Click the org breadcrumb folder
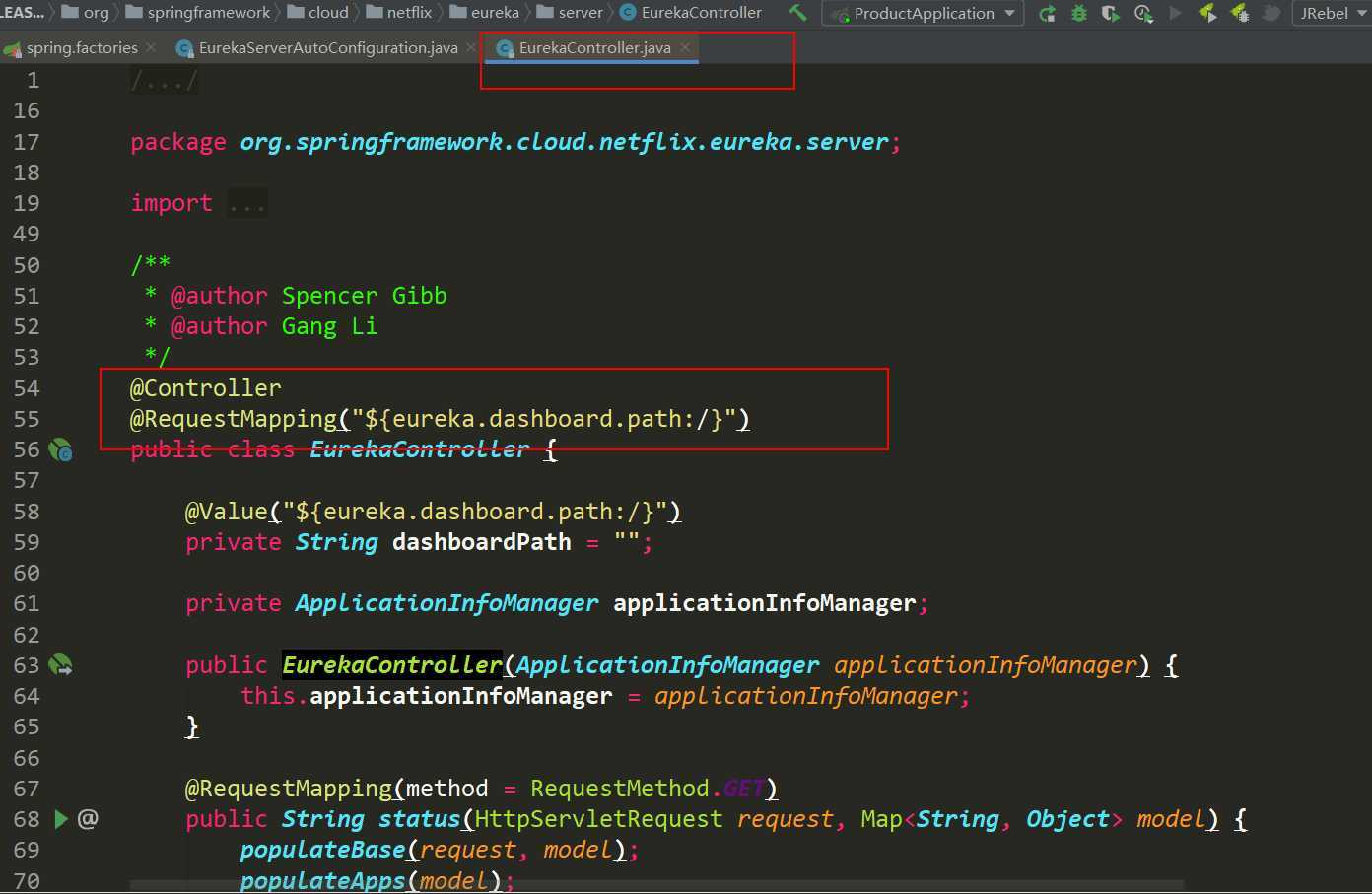 [86, 13]
